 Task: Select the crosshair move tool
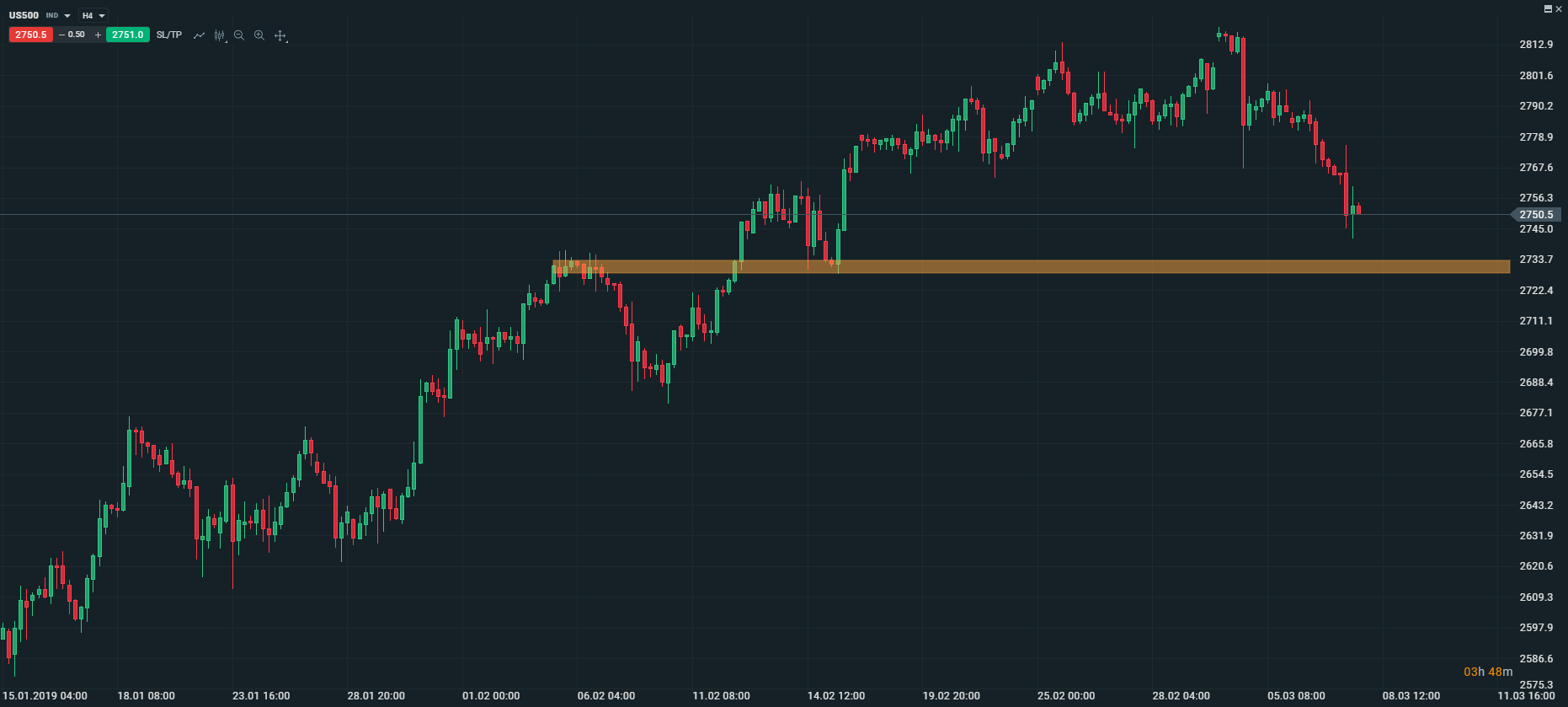click(x=280, y=35)
